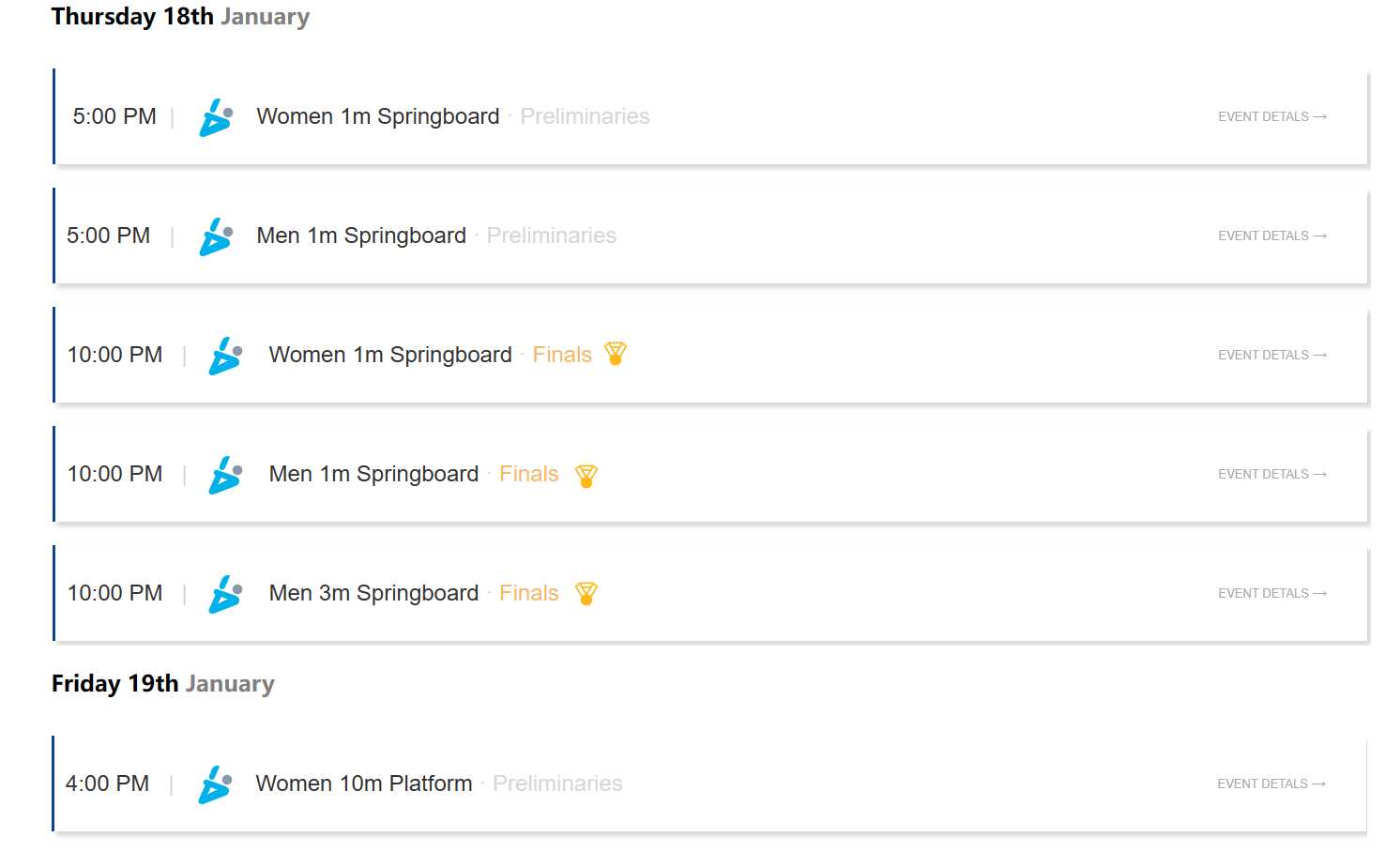The image size is (1400, 852).
Task: Click the Friday 19th January heading
Action: [162, 684]
